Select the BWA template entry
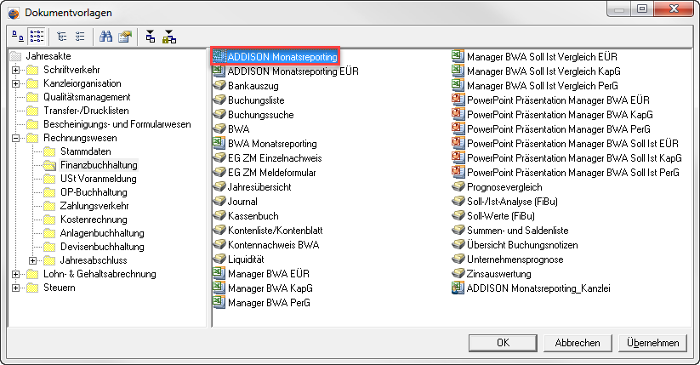 point(238,129)
